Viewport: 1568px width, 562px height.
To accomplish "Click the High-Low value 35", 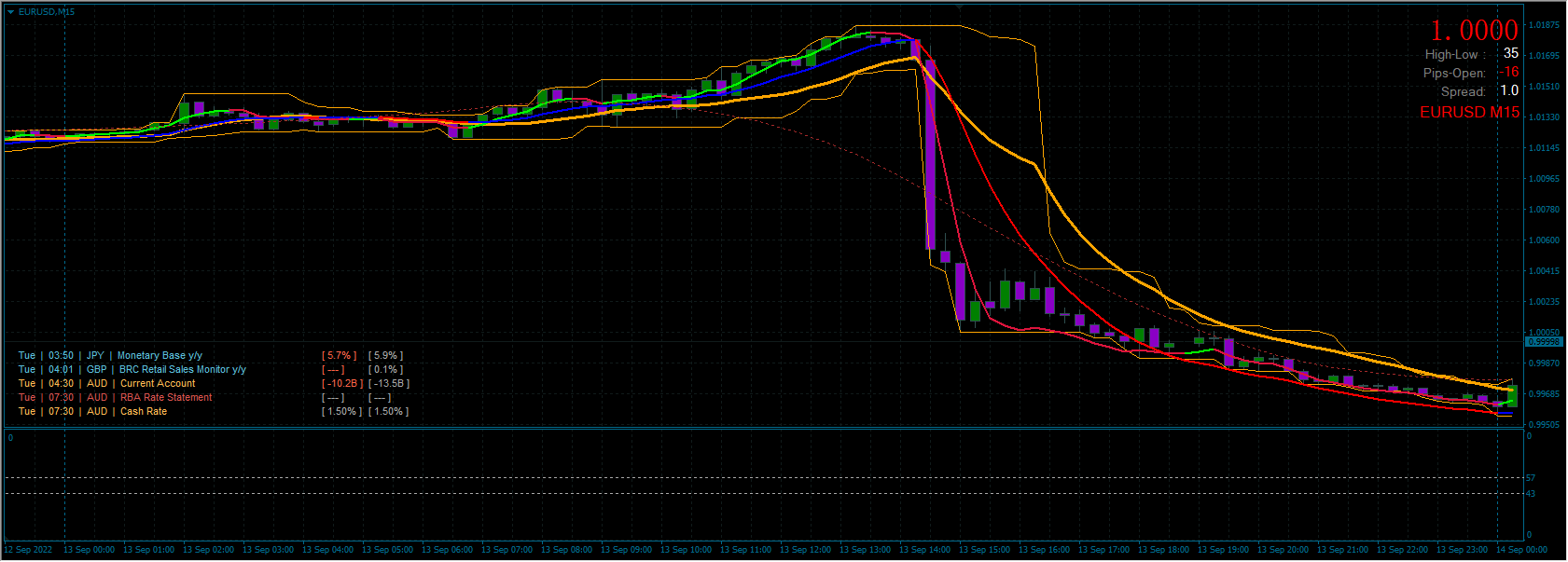I will coord(1510,53).
